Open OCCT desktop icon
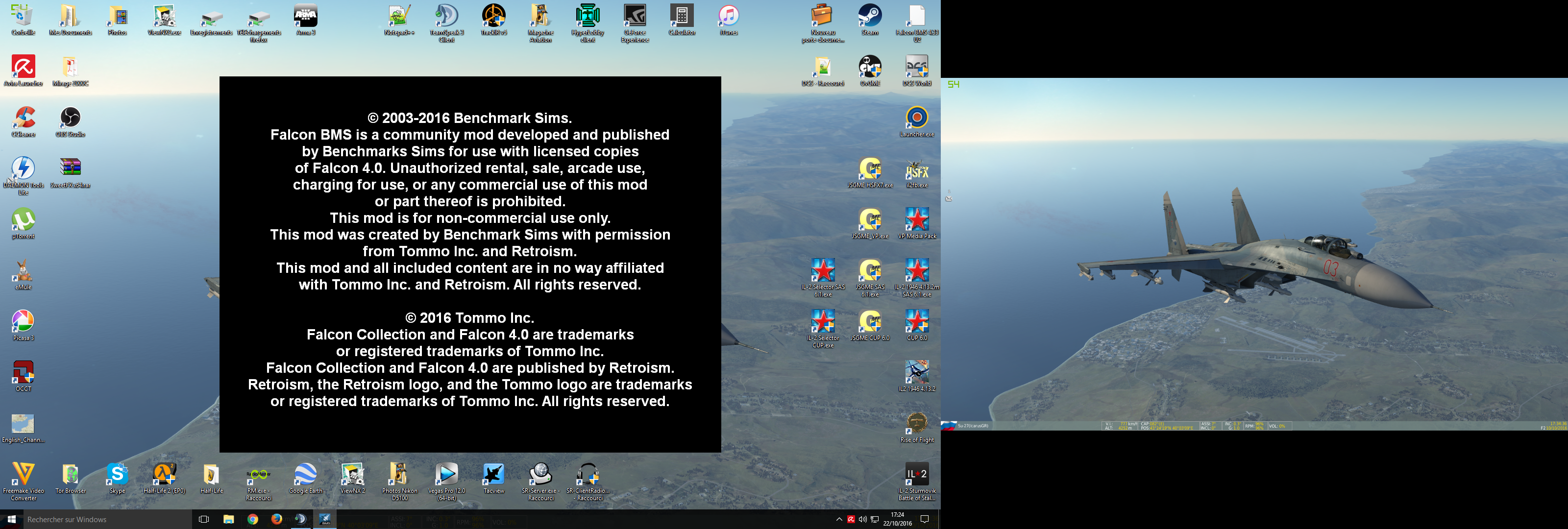This screenshot has height=529, width=1568. point(23,376)
